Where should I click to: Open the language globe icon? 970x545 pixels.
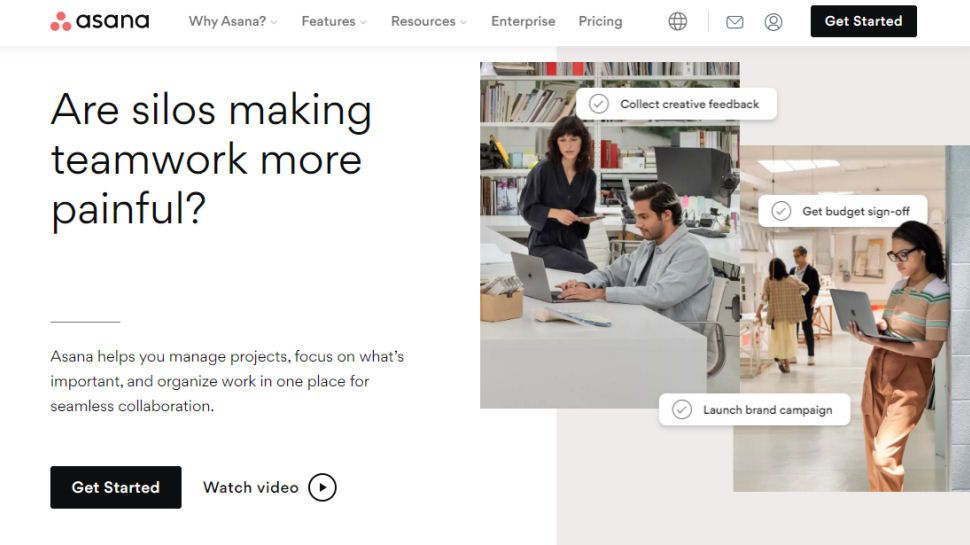click(x=678, y=21)
